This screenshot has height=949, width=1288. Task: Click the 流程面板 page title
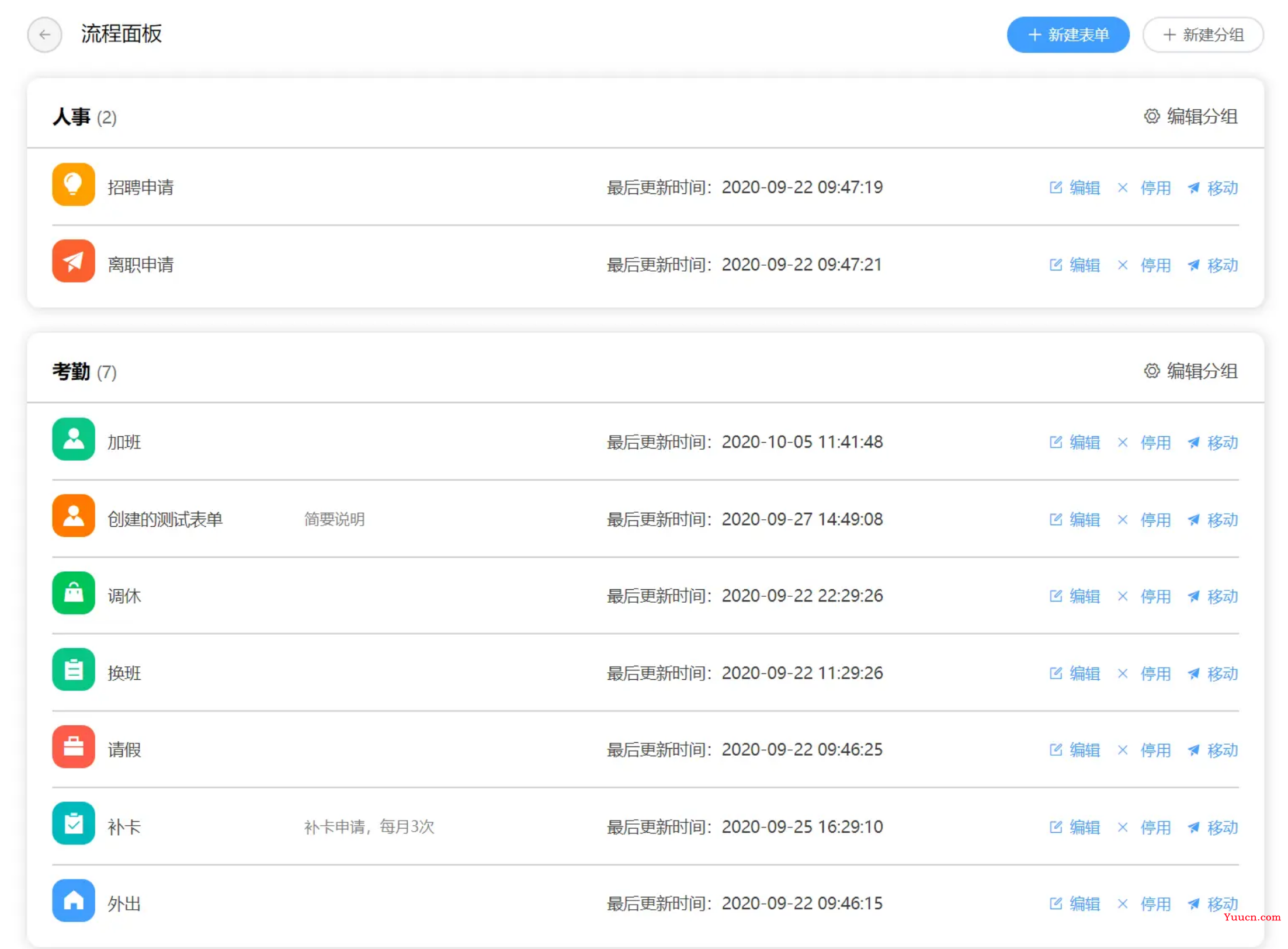[x=121, y=34]
